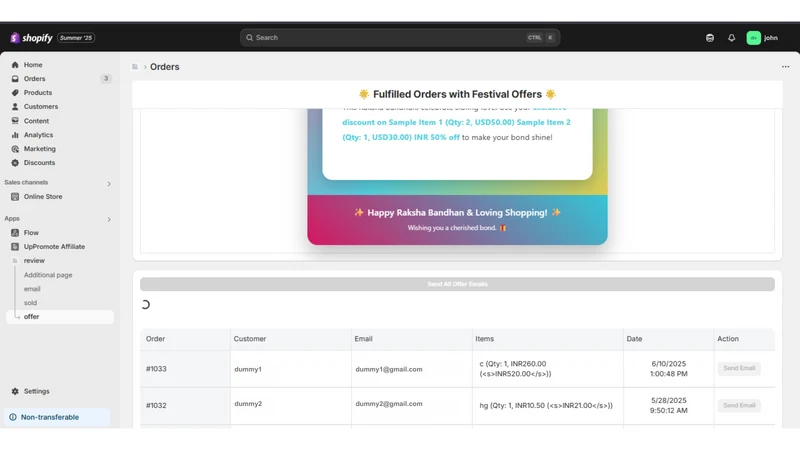Click the Orders count badge showing 3

click(106, 79)
